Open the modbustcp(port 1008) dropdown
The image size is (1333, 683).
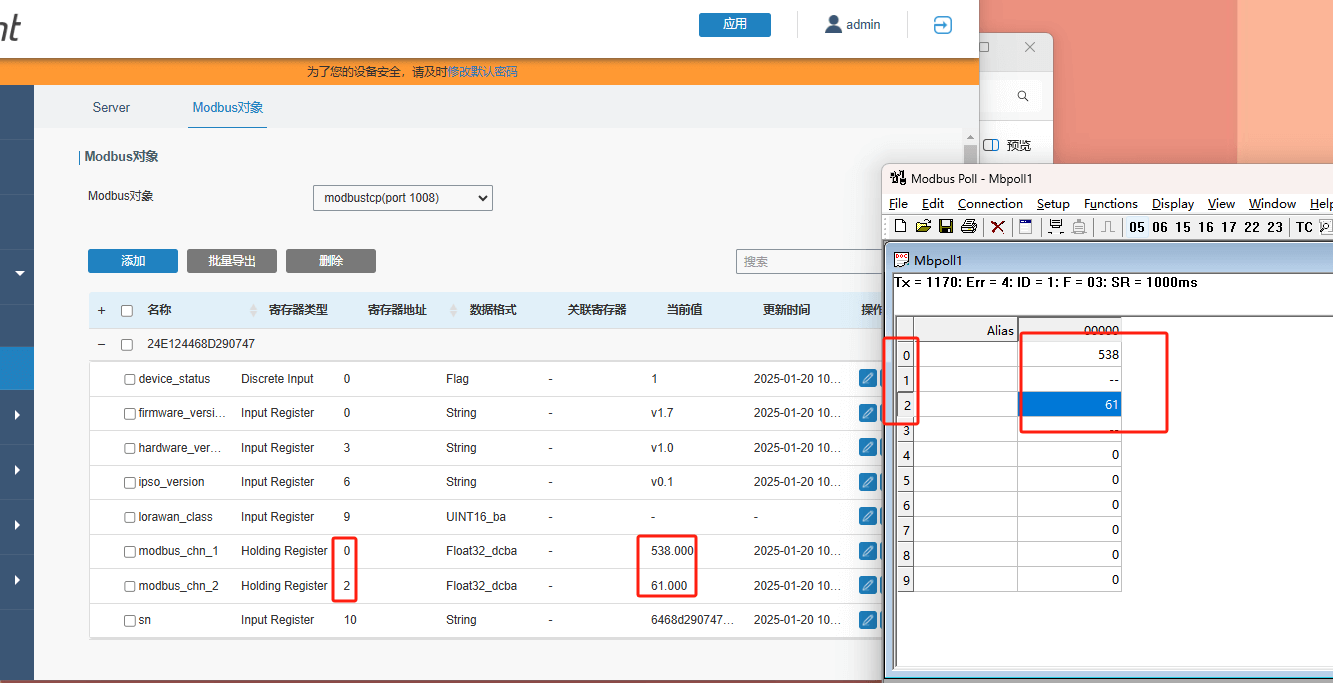click(402, 198)
